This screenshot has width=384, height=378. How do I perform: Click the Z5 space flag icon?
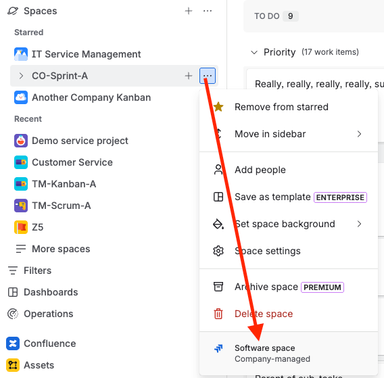21,227
